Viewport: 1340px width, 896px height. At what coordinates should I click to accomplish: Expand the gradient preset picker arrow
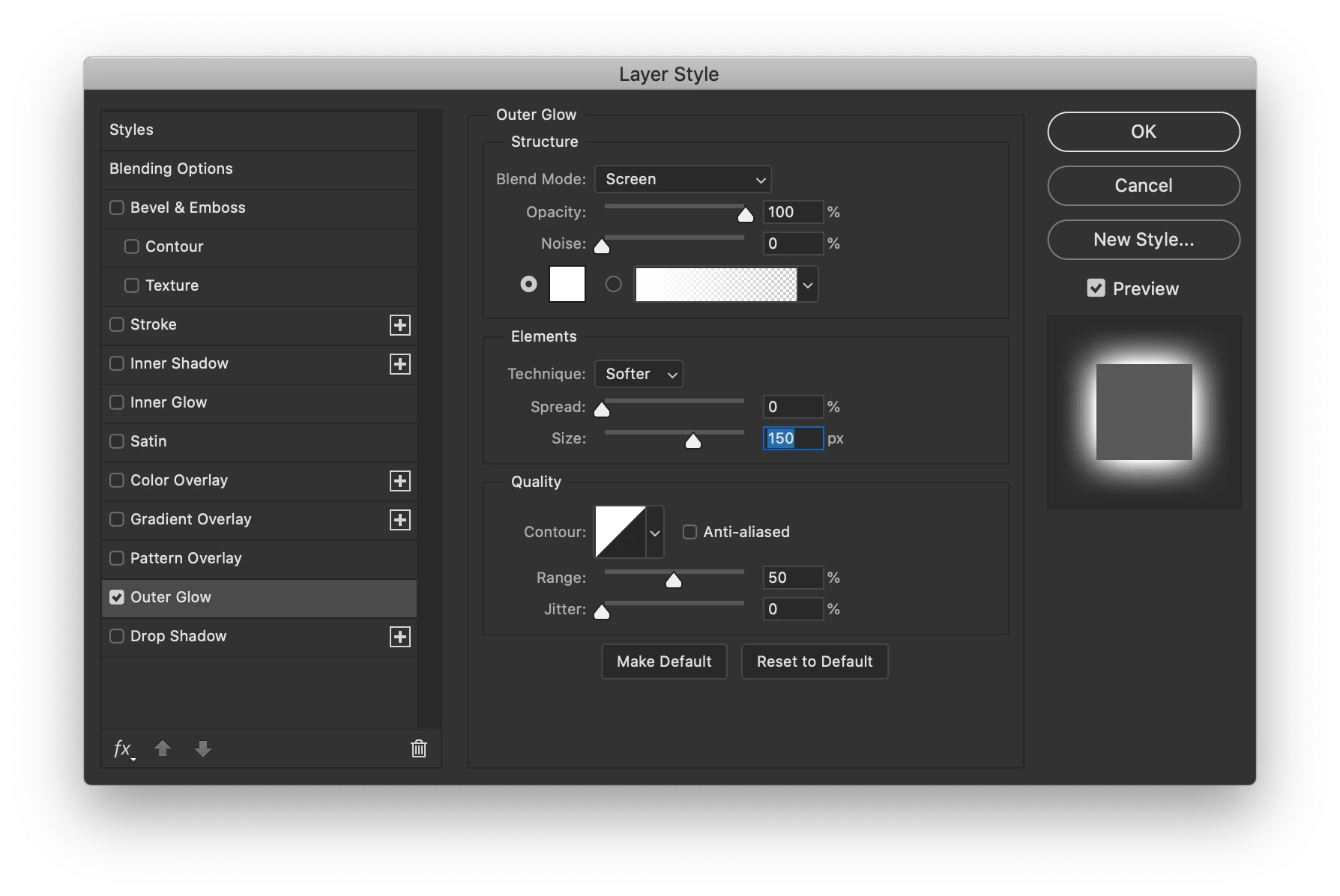pos(807,285)
